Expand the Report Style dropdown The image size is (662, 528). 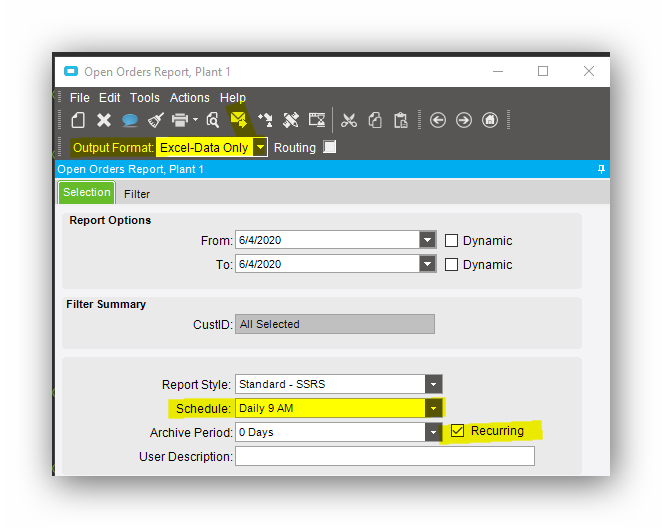[433, 384]
